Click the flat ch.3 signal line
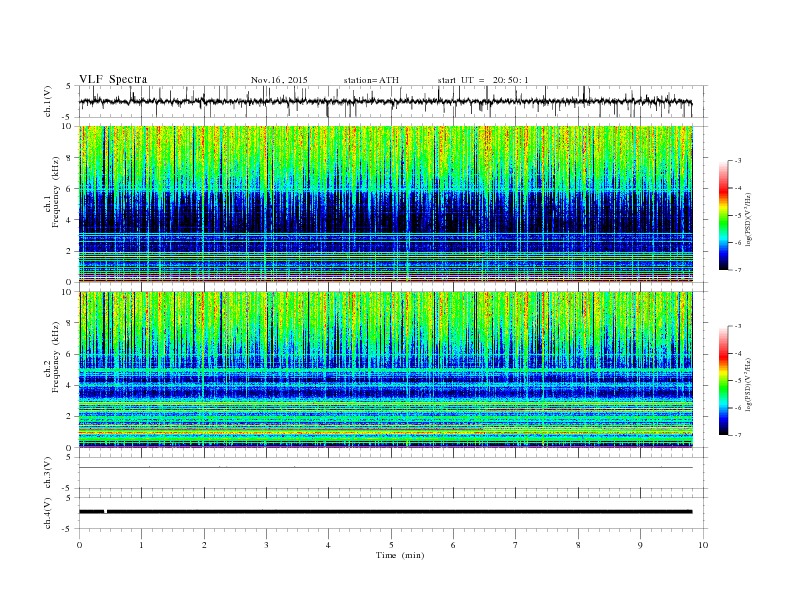This screenshot has height=612, width=792. (x=385, y=468)
